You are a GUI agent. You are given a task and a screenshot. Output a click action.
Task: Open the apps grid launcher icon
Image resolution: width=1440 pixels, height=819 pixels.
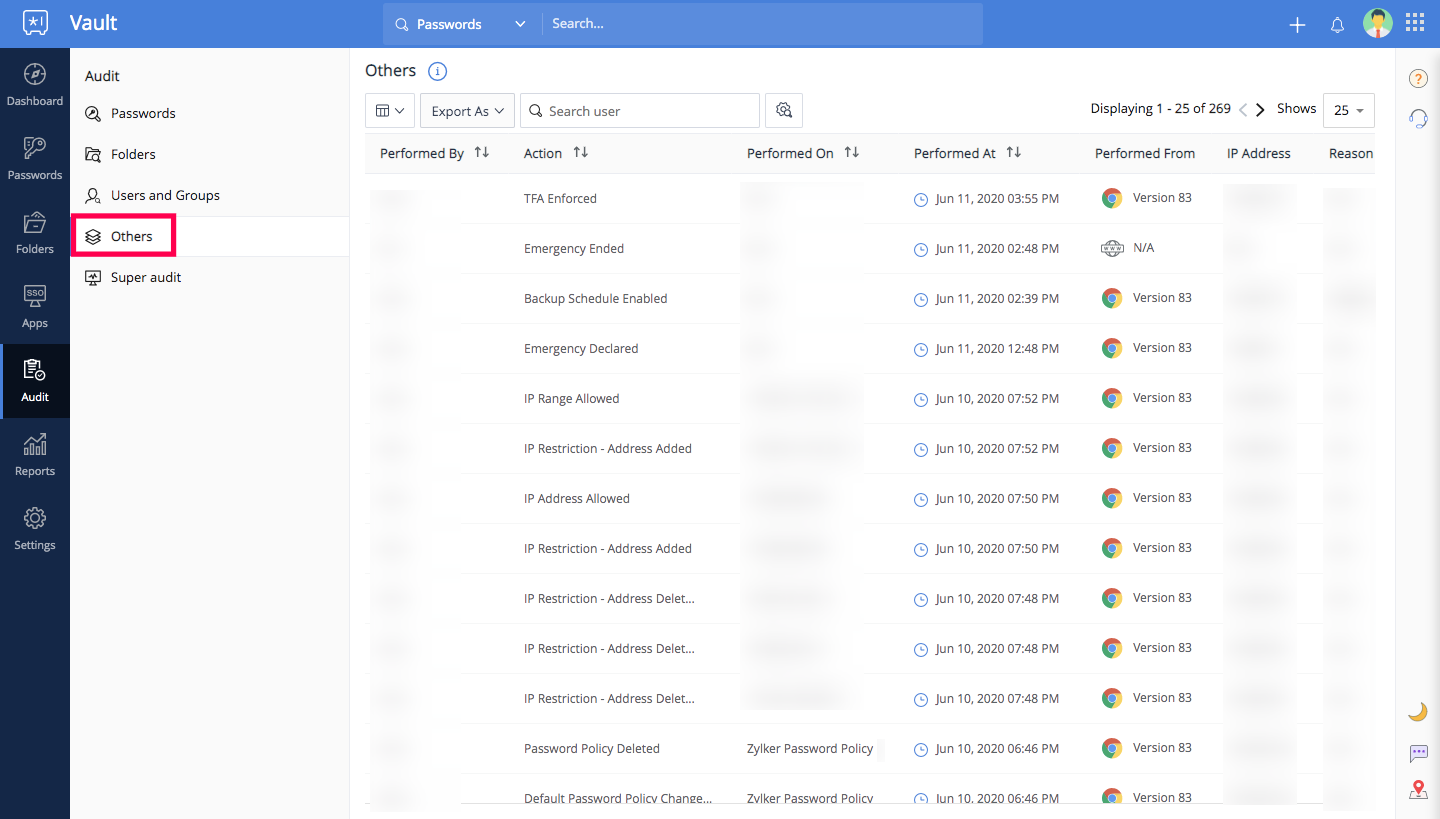pyautogui.click(x=1414, y=24)
